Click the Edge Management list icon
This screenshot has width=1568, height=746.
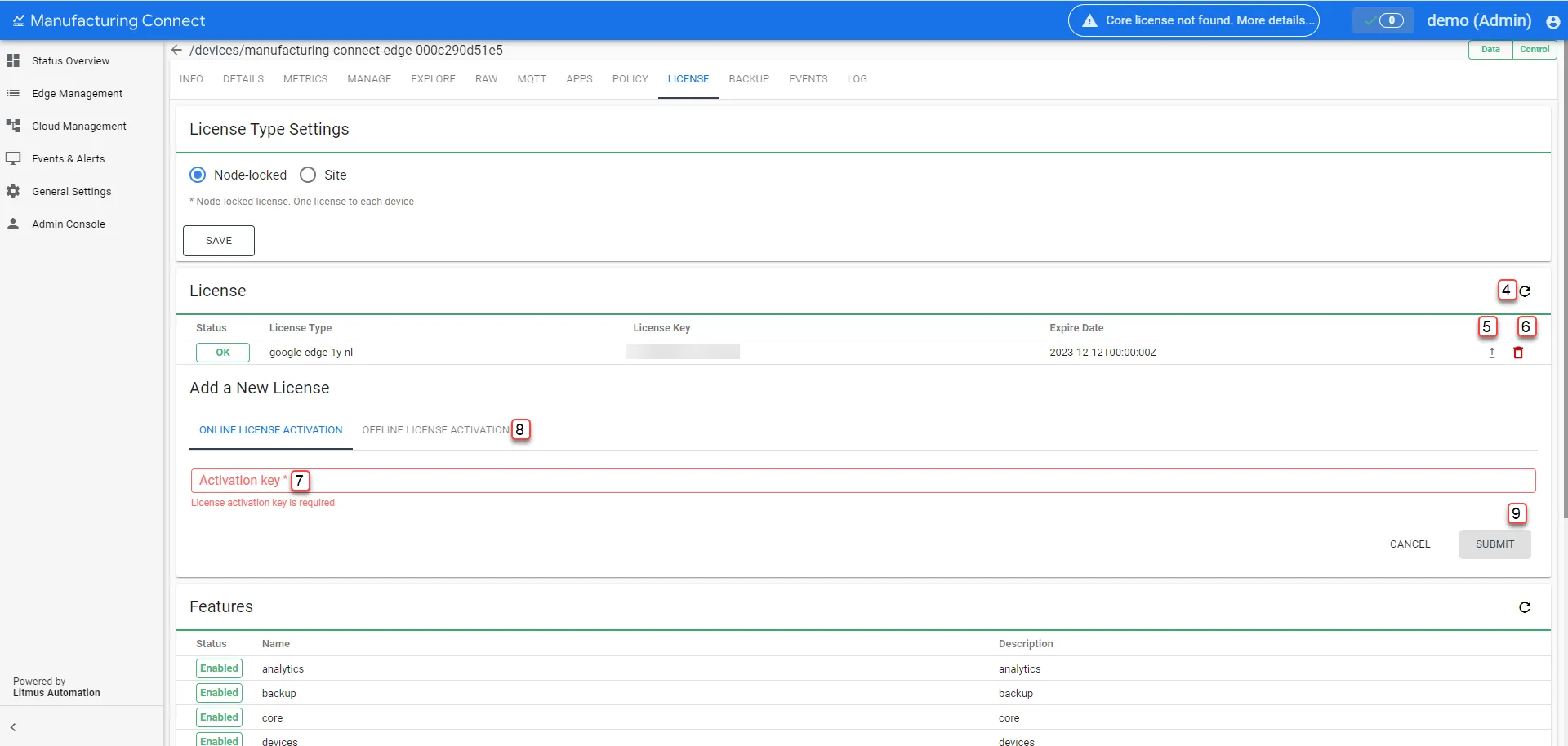(13, 93)
